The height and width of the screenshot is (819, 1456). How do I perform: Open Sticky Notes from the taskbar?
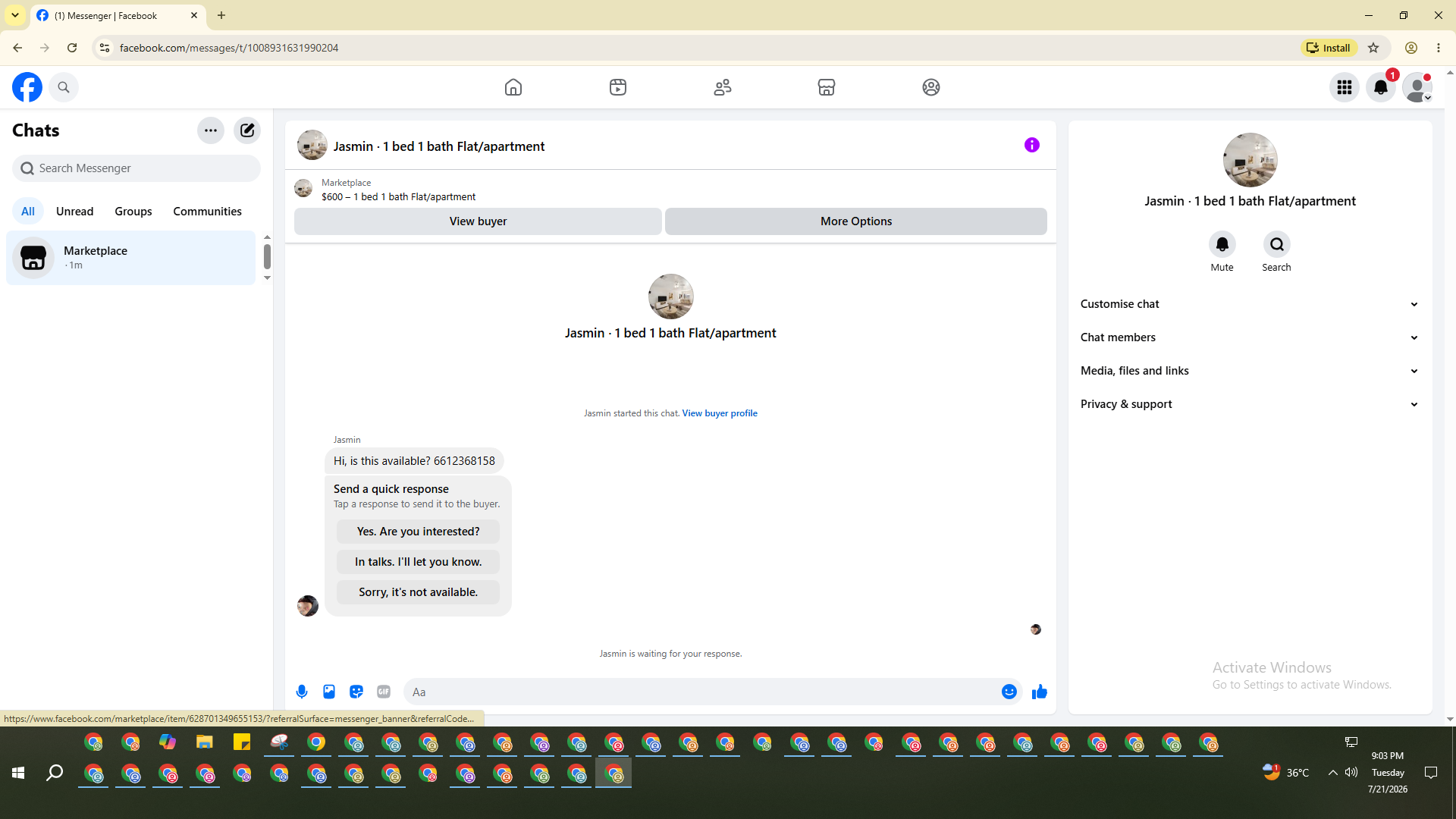pyautogui.click(x=242, y=742)
